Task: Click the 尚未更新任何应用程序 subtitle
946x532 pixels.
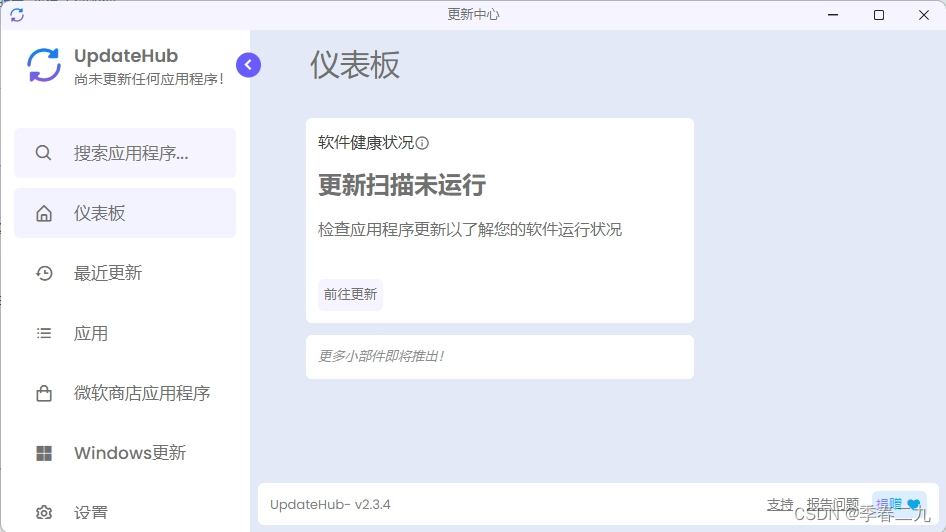Action: pos(149,79)
